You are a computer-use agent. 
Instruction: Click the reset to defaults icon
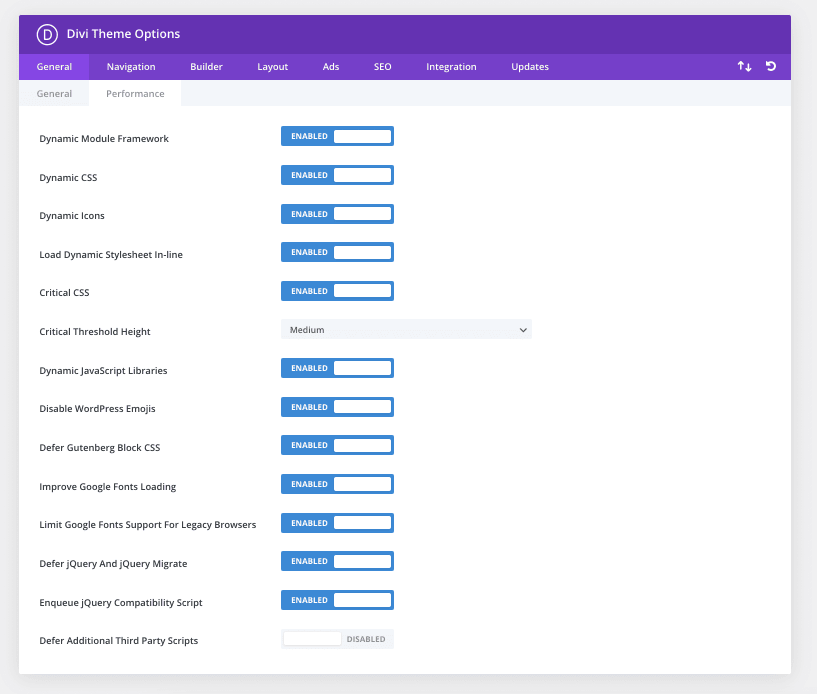click(x=771, y=66)
